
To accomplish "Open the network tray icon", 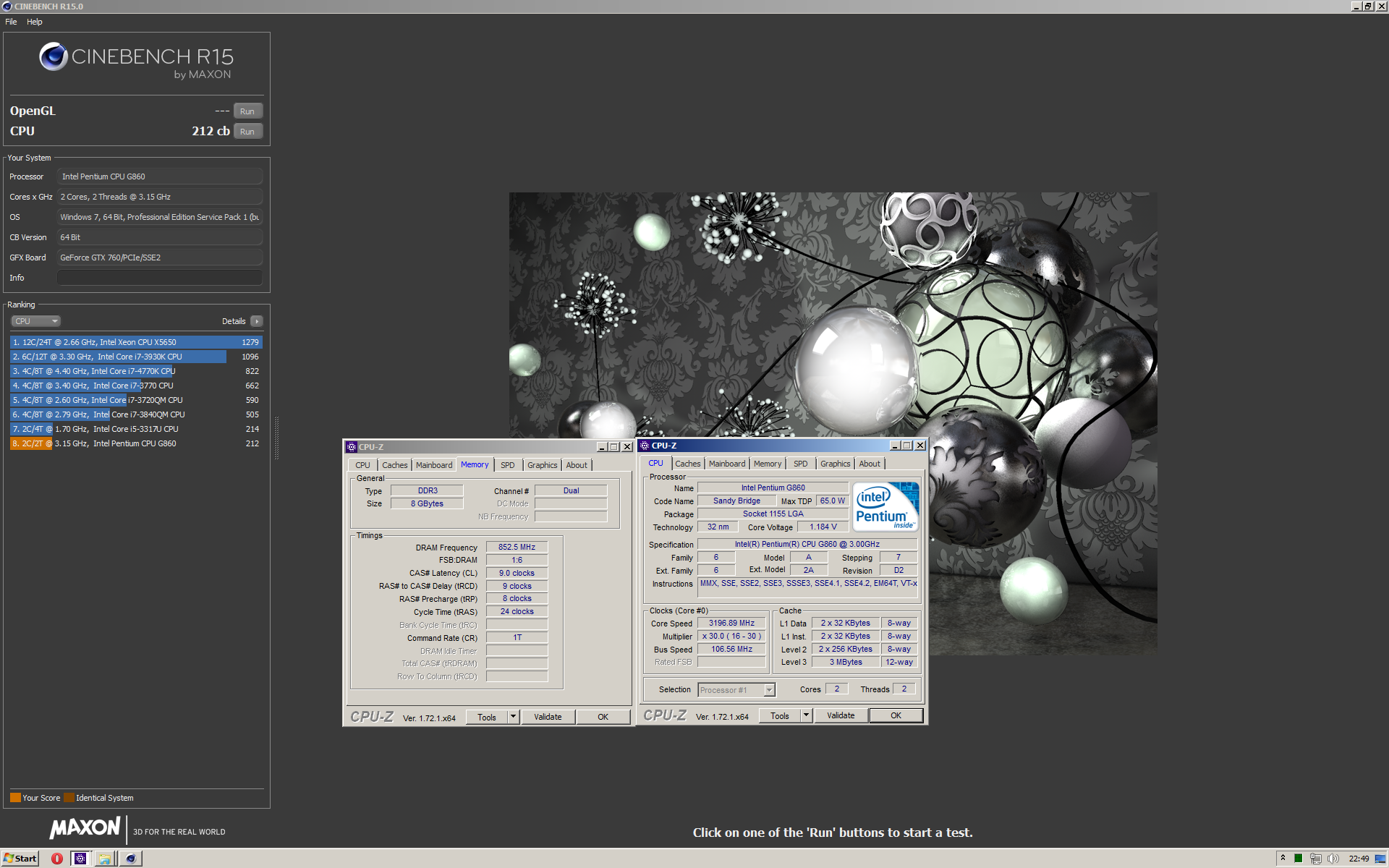I will pyautogui.click(x=1316, y=859).
